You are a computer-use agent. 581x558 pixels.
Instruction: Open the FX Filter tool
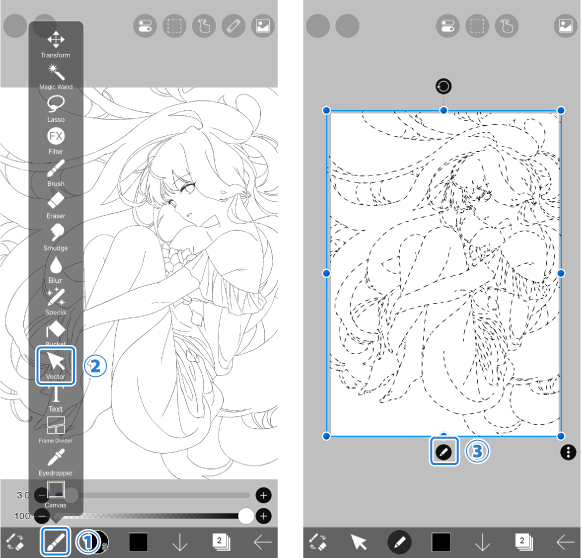(x=56, y=141)
